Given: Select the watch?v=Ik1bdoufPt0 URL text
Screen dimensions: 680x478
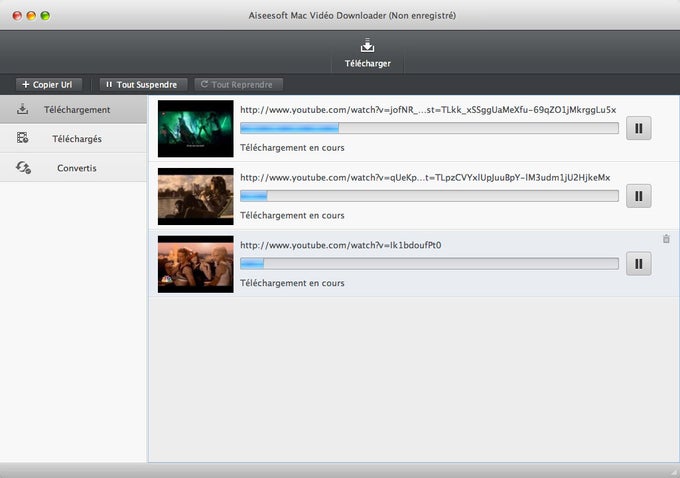Looking at the screenshot, I should 340,245.
